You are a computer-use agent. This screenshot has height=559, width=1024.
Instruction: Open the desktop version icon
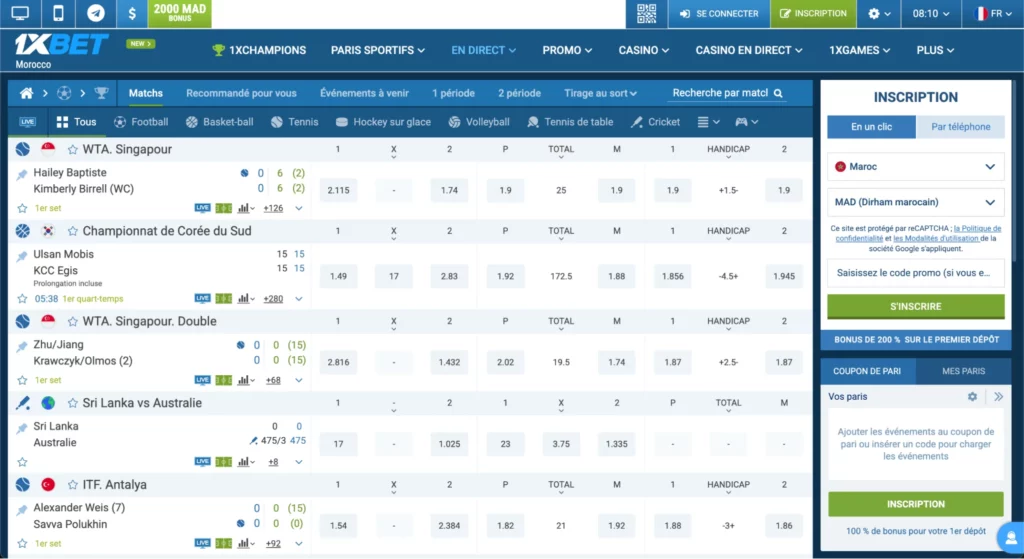[20, 13]
